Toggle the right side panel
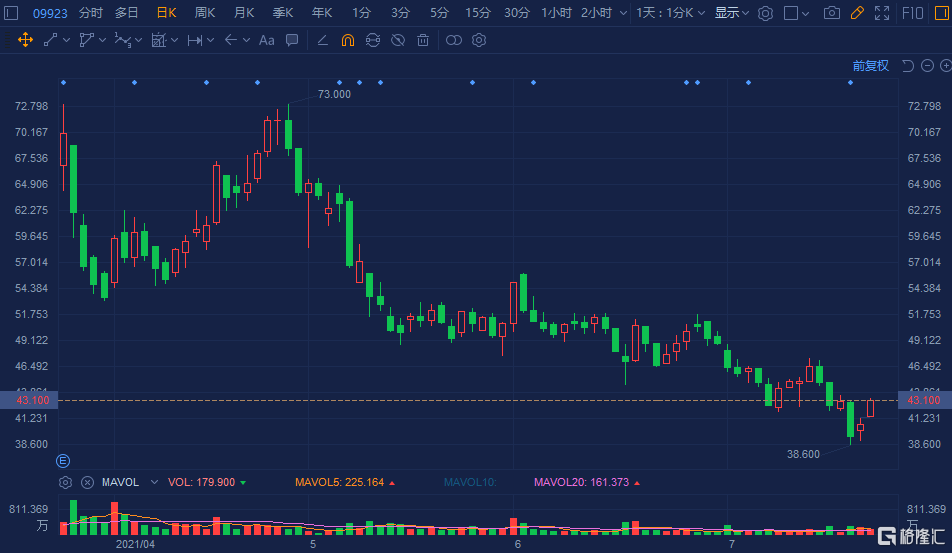Viewport: 952px width, 553px height. click(x=942, y=13)
